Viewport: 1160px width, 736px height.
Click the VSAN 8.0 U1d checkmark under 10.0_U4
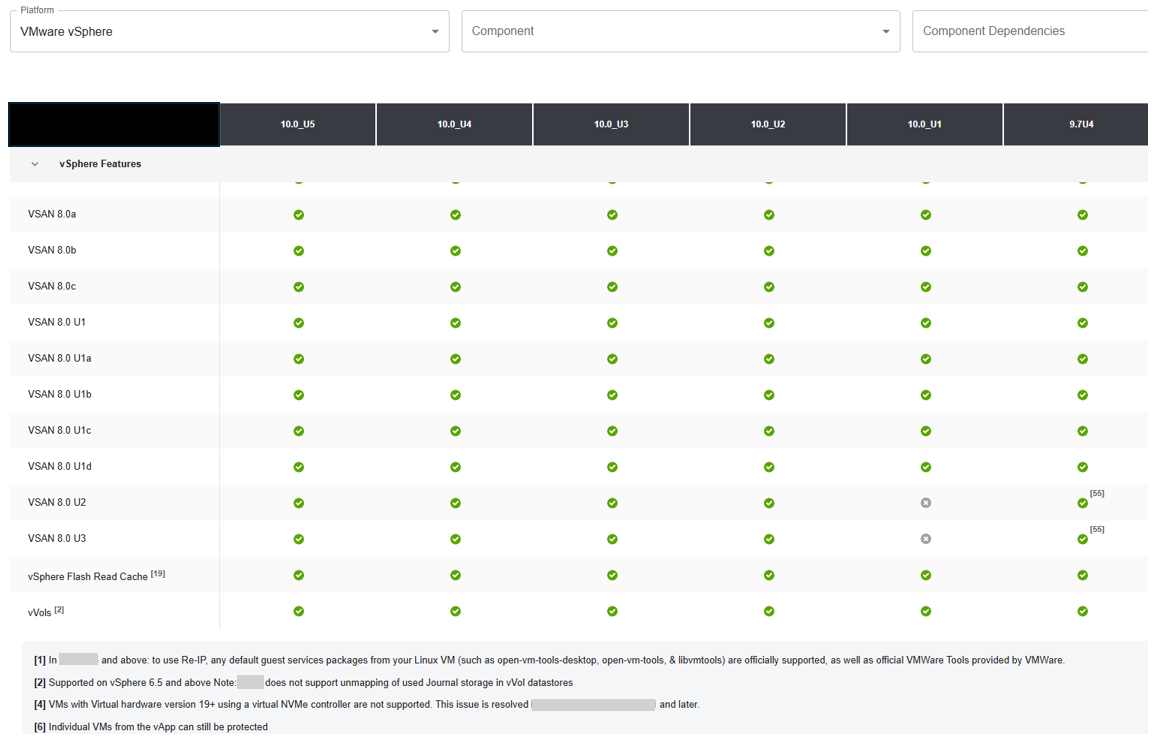456,467
